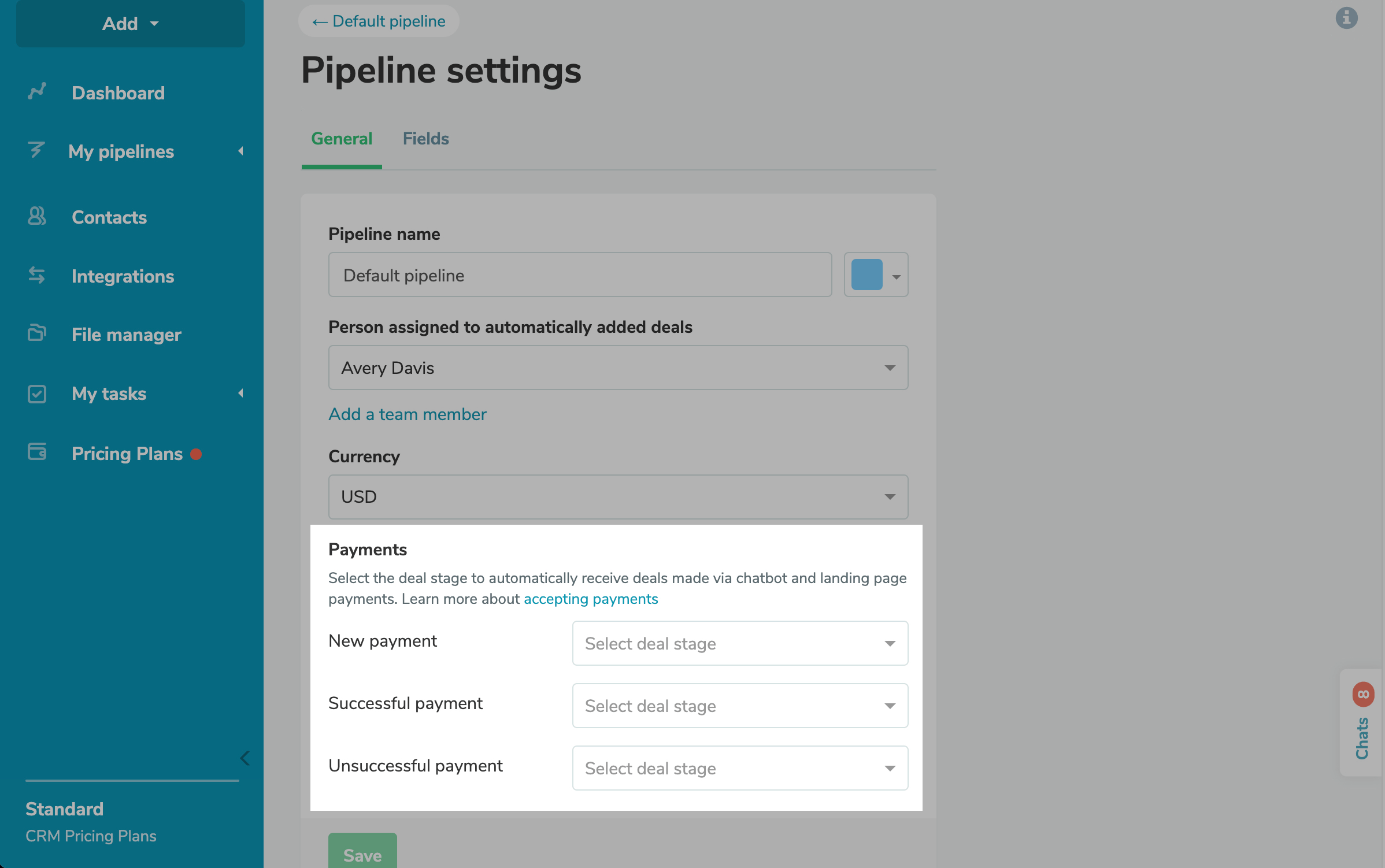Expand the My pipelines submenu arrow
The width and height of the screenshot is (1385, 868).
tap(240, 151)
